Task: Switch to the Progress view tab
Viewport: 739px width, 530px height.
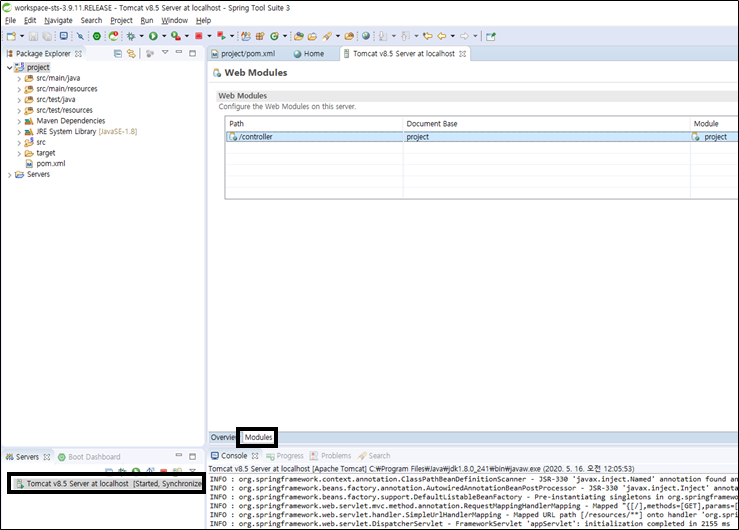Action: click(285, 456)
